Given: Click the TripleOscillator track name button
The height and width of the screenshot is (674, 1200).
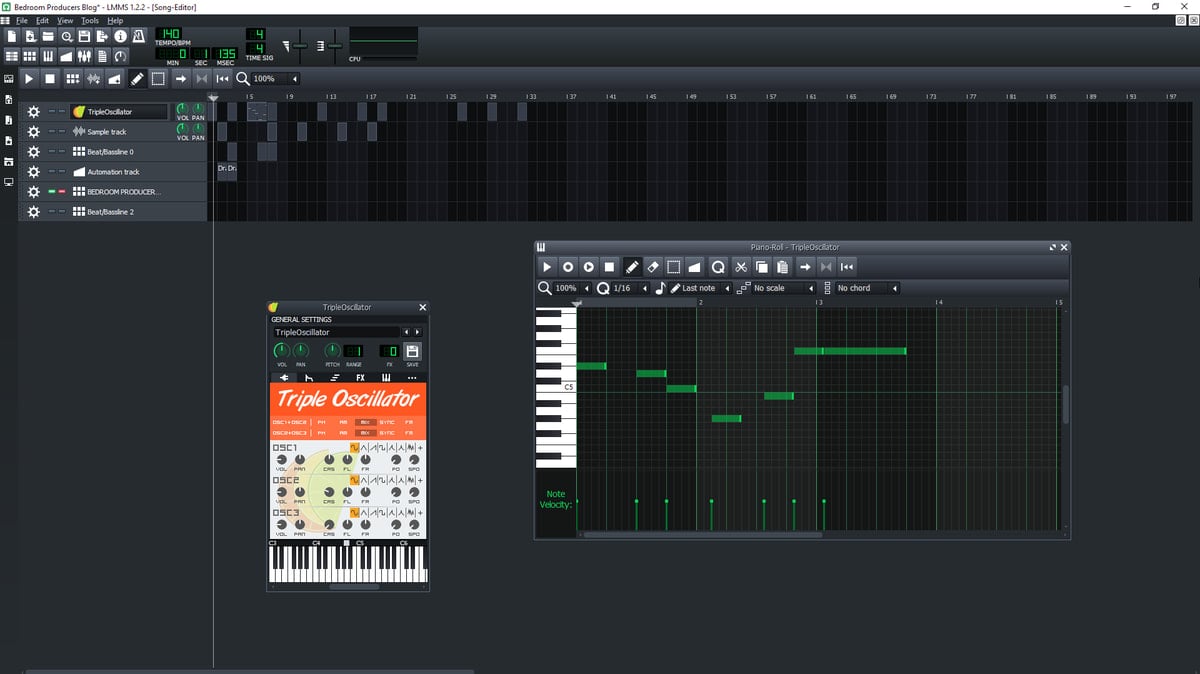Looking at the screenshot, I should tap(118, 111).
